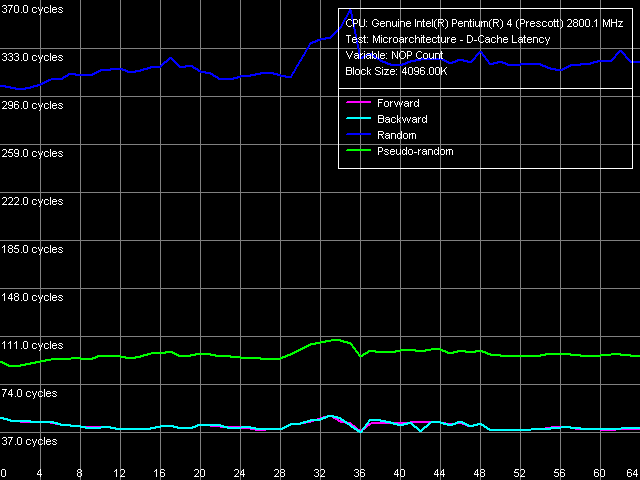Click the Random curve peak near 35
640x480 pixels.
pyautogui.click(x=350, y=10)
